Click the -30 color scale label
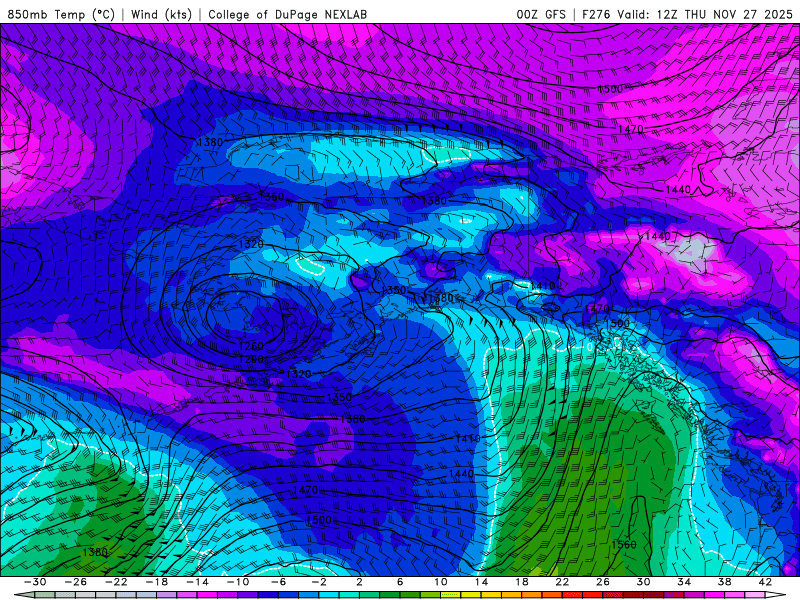 [35, 582]
